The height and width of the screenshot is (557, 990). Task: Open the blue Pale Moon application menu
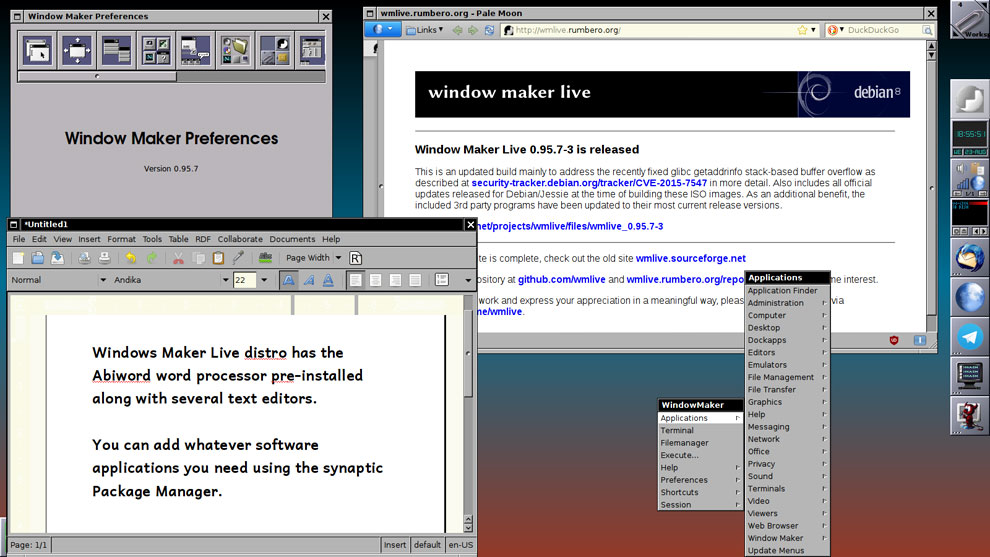pos(383,30)
